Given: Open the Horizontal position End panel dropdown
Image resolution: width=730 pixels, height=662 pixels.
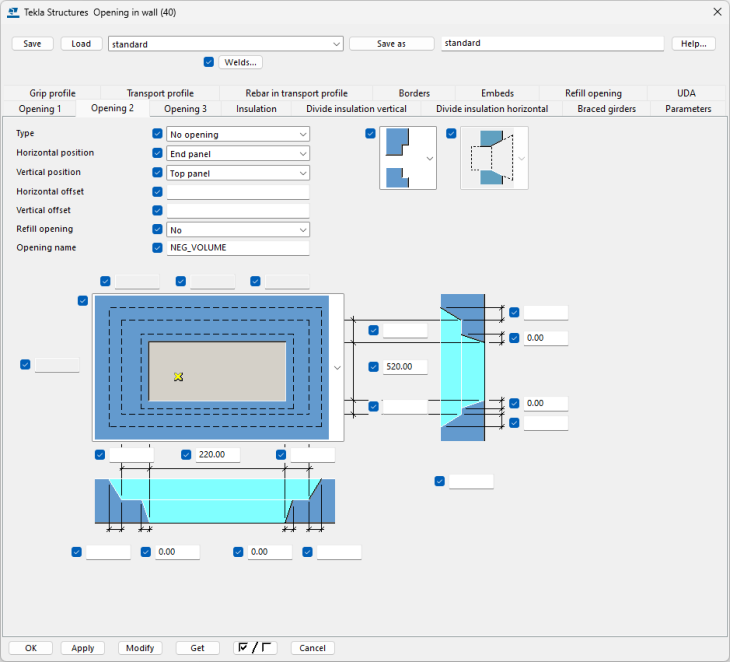Looking at the screenshot, I should 238,154.
